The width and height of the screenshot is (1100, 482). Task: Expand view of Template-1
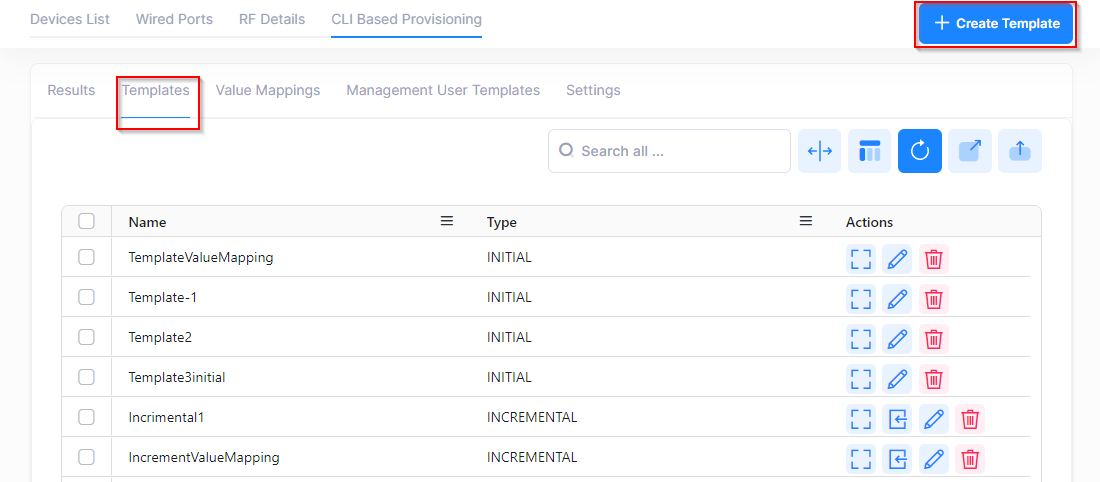click(x=861, y=300)
